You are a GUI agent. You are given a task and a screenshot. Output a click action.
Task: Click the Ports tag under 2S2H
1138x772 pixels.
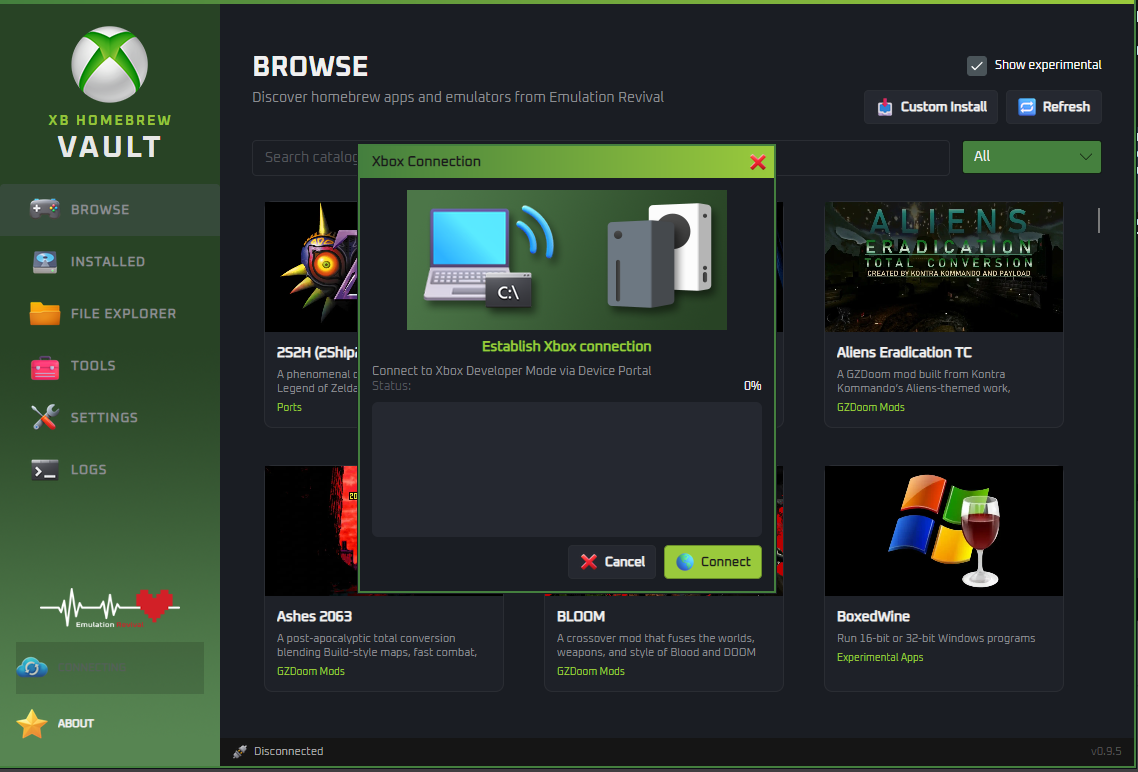pos(289,408)
